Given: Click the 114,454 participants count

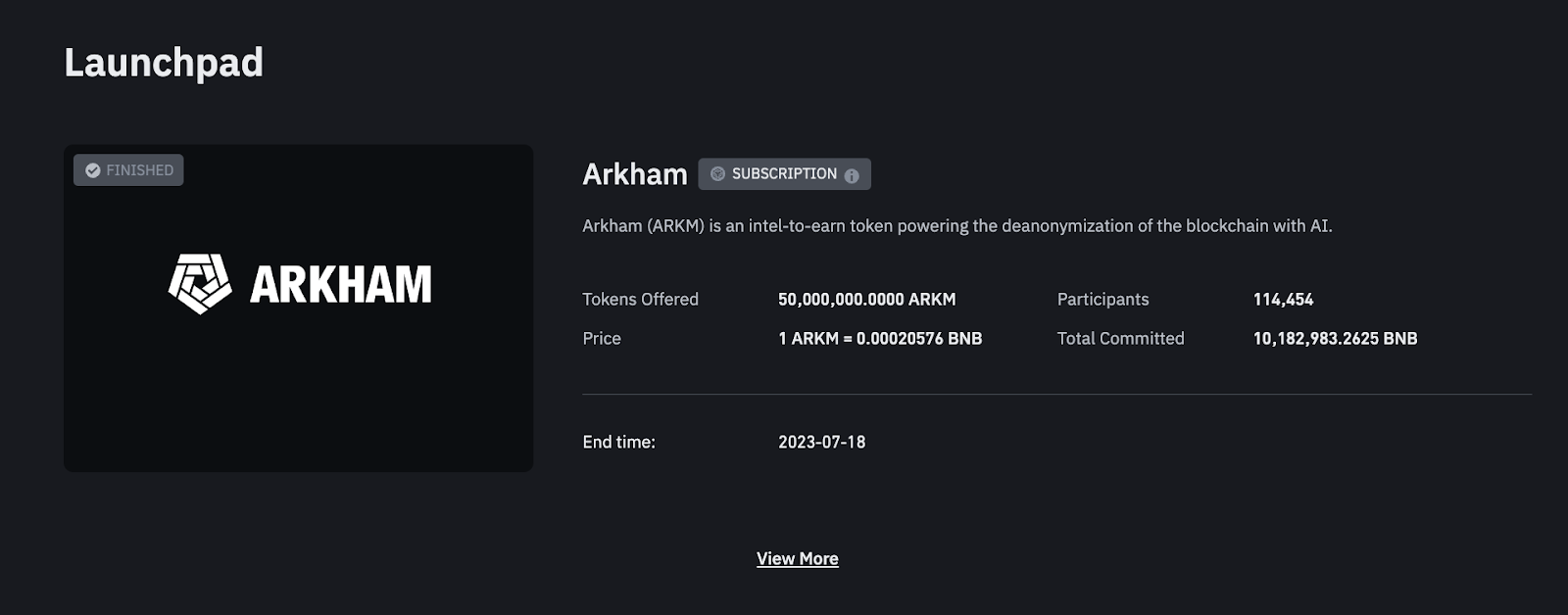Looking at the screenshot, I should [x=1283, y=300].
